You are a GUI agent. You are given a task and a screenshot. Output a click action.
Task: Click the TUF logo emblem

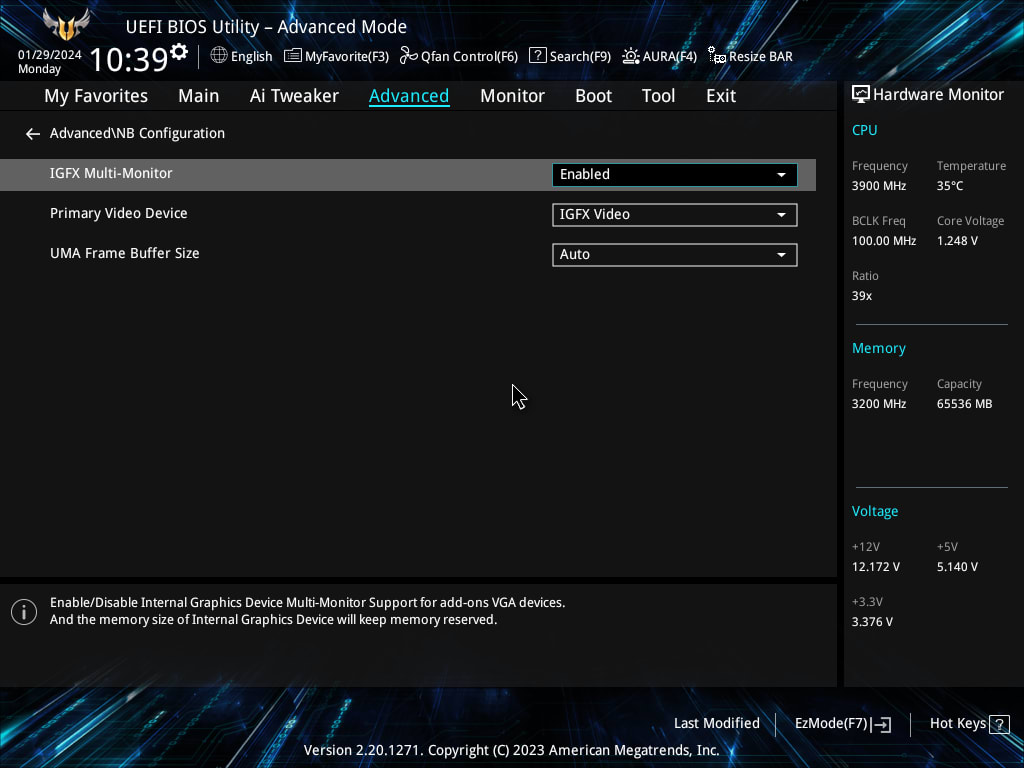(66, 24)
